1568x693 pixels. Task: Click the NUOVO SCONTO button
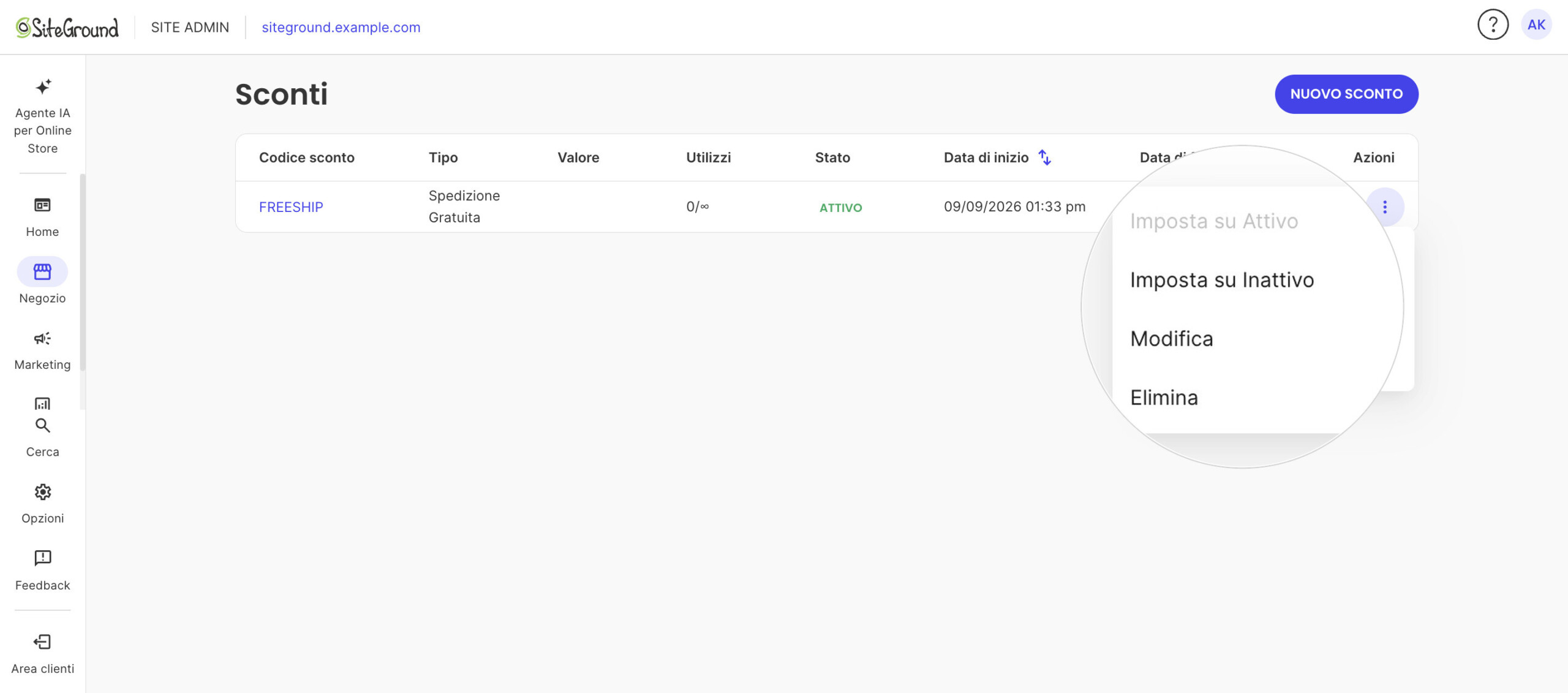point(1346,94)
